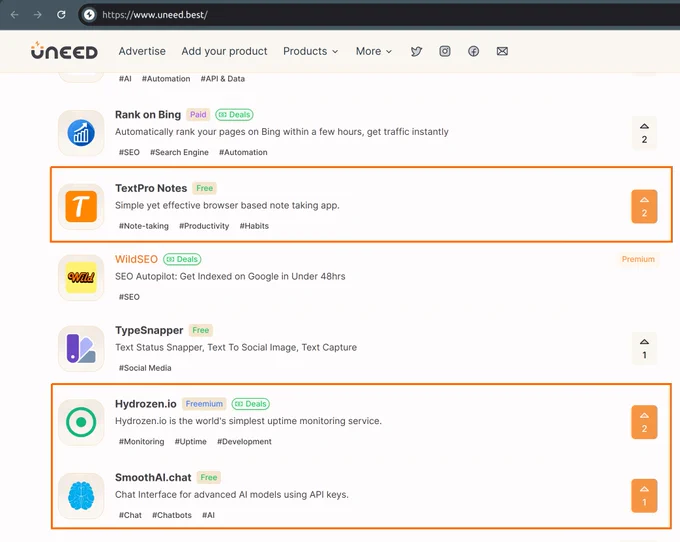The width and height of the screenshot is (680, 542).
Task: Open the Hydrozen.io green circle icon
Action: click(81, 422)
